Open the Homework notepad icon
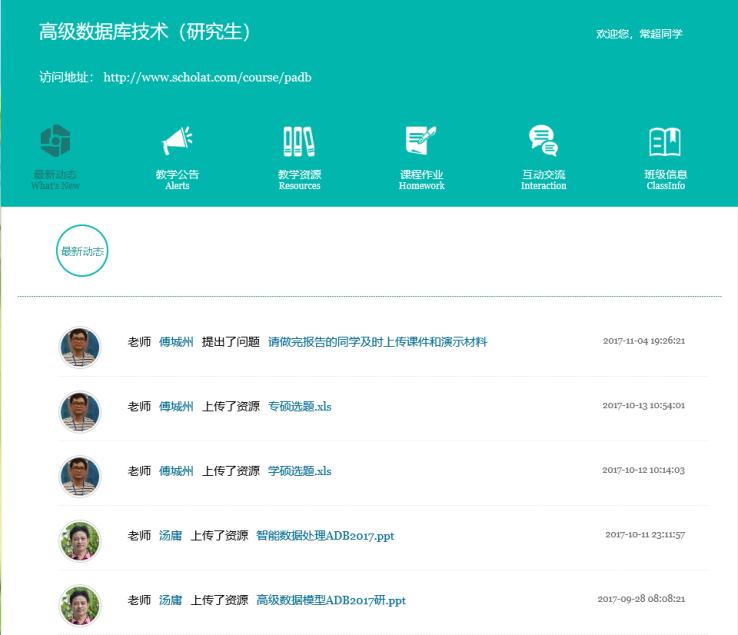Viewport: 738px width, 635px height. [421, 140]
